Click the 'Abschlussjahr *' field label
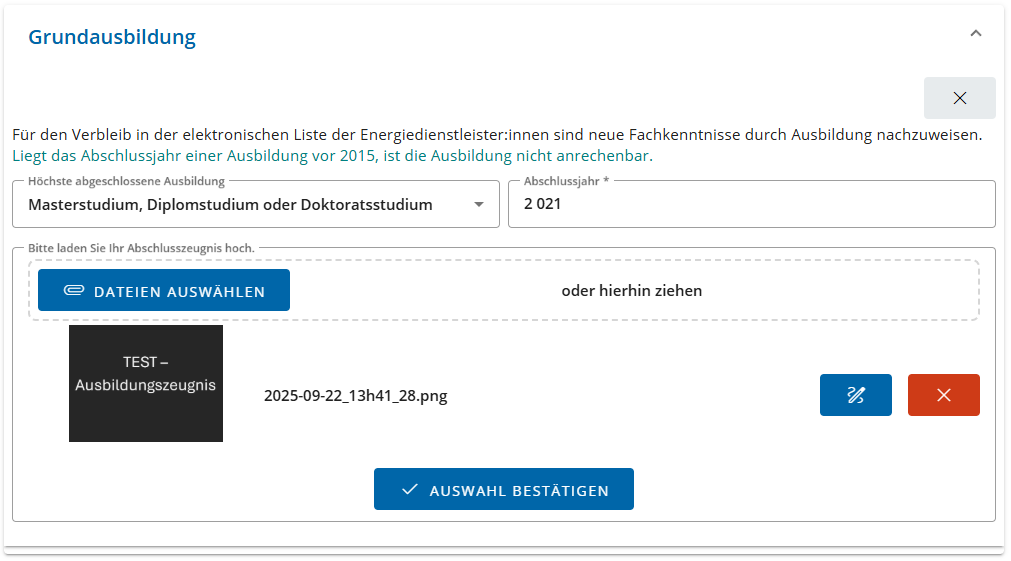This screenshot has height=561, width=1011. tap(566, 182)
